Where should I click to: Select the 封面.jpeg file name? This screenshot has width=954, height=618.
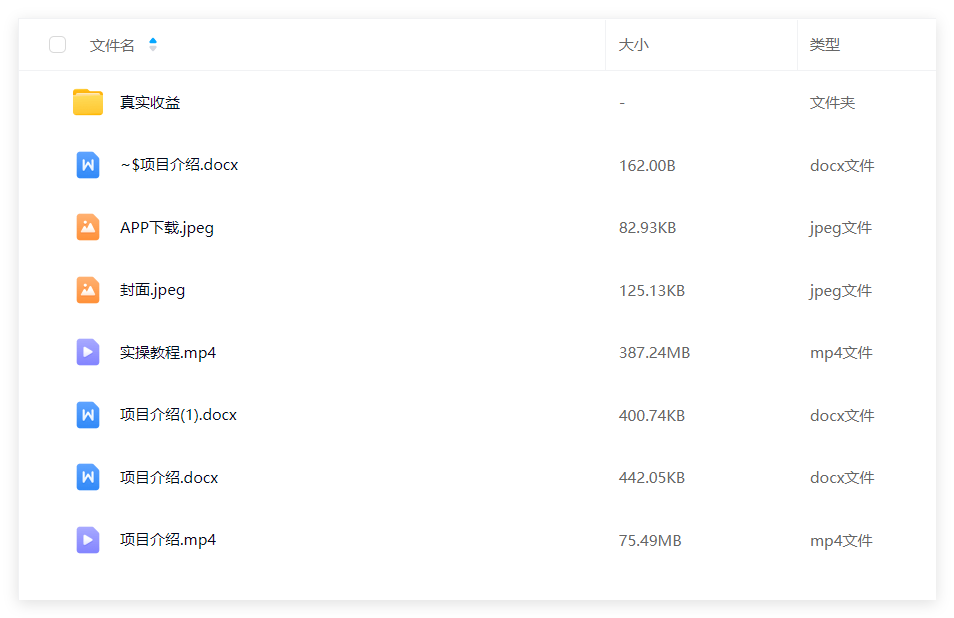pyautogui.click(x=152, y=291)
